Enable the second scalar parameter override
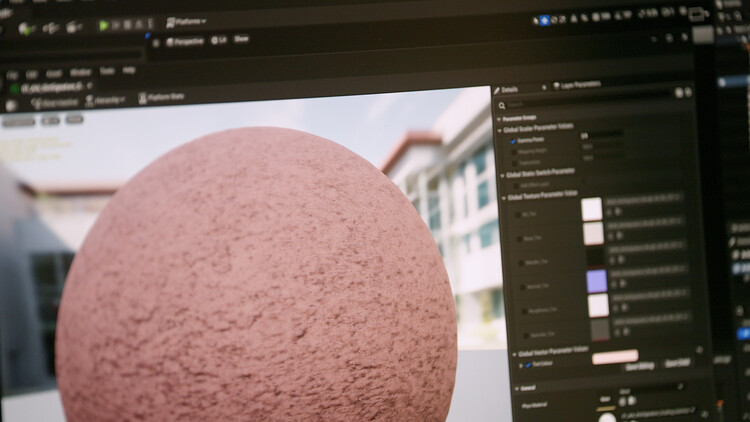This screenshot has width=750, height=422. (x=514, y=152)
